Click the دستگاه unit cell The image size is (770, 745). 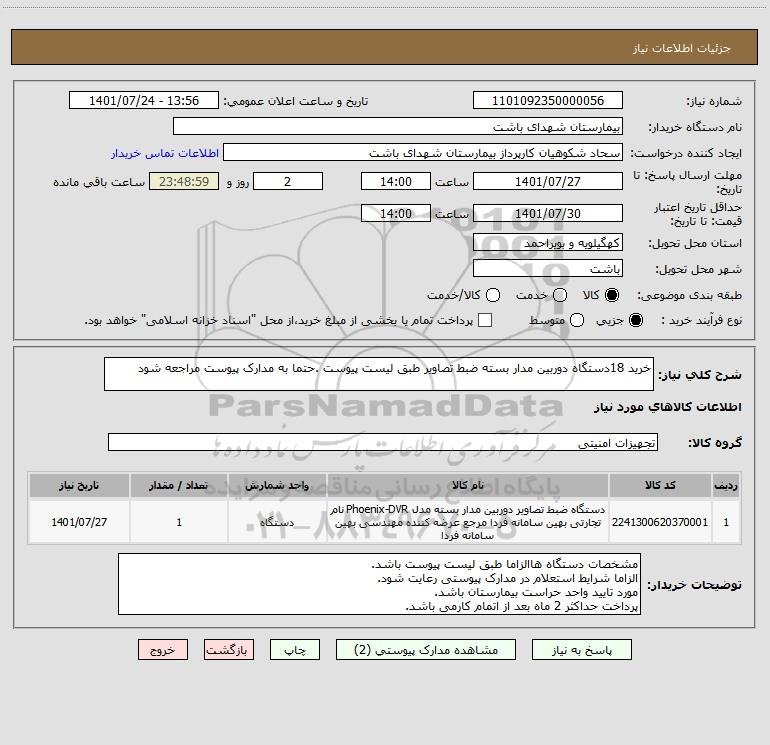pos(277,522)
